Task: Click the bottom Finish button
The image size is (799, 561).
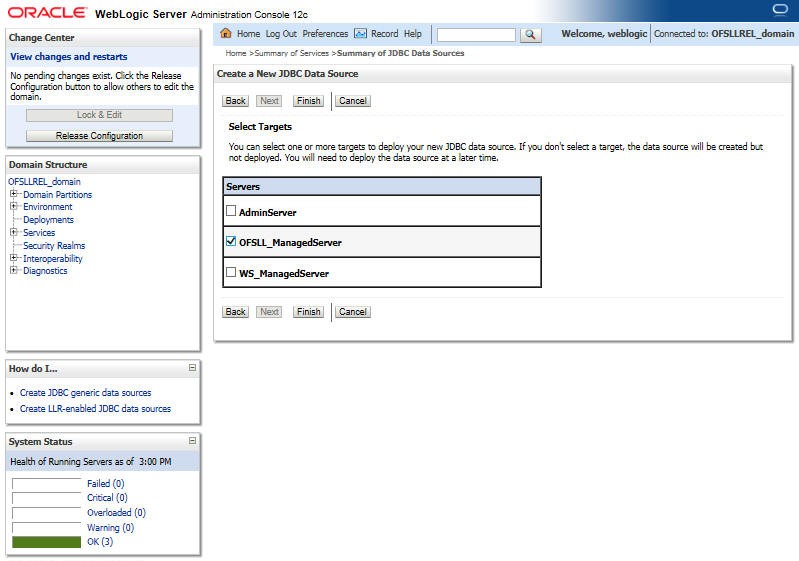Action: tap(308, 312)
